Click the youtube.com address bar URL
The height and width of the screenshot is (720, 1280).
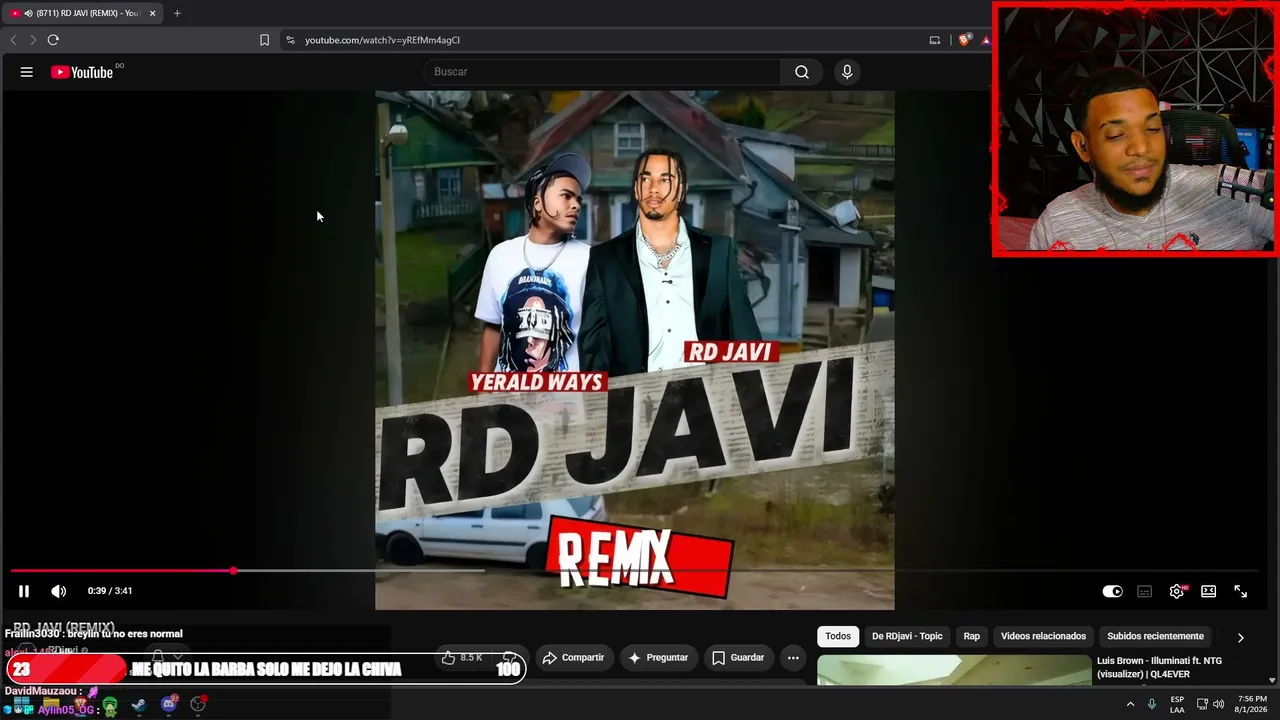click(x=382, y=40)
